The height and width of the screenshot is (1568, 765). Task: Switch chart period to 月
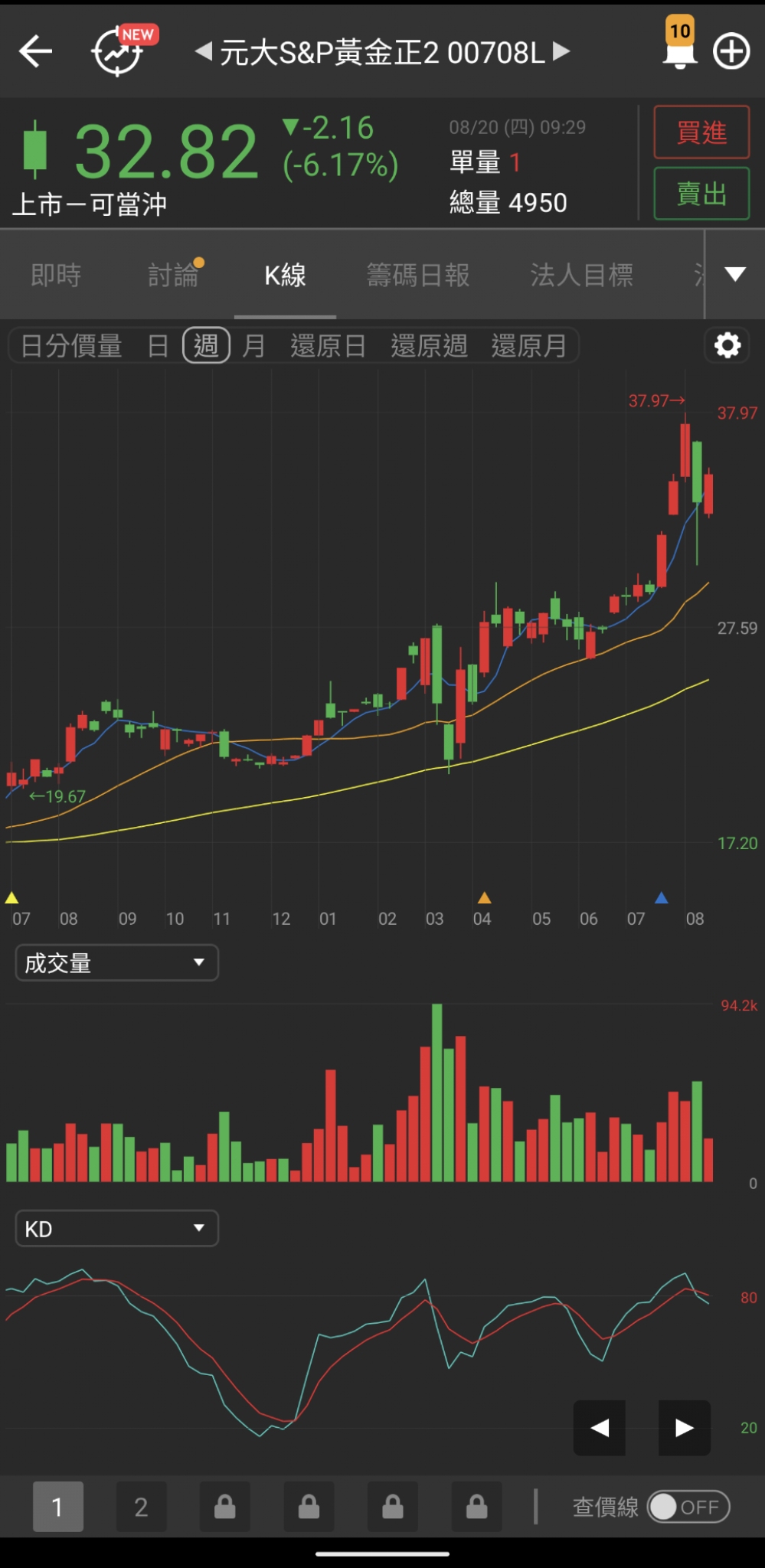coord(253,345)
